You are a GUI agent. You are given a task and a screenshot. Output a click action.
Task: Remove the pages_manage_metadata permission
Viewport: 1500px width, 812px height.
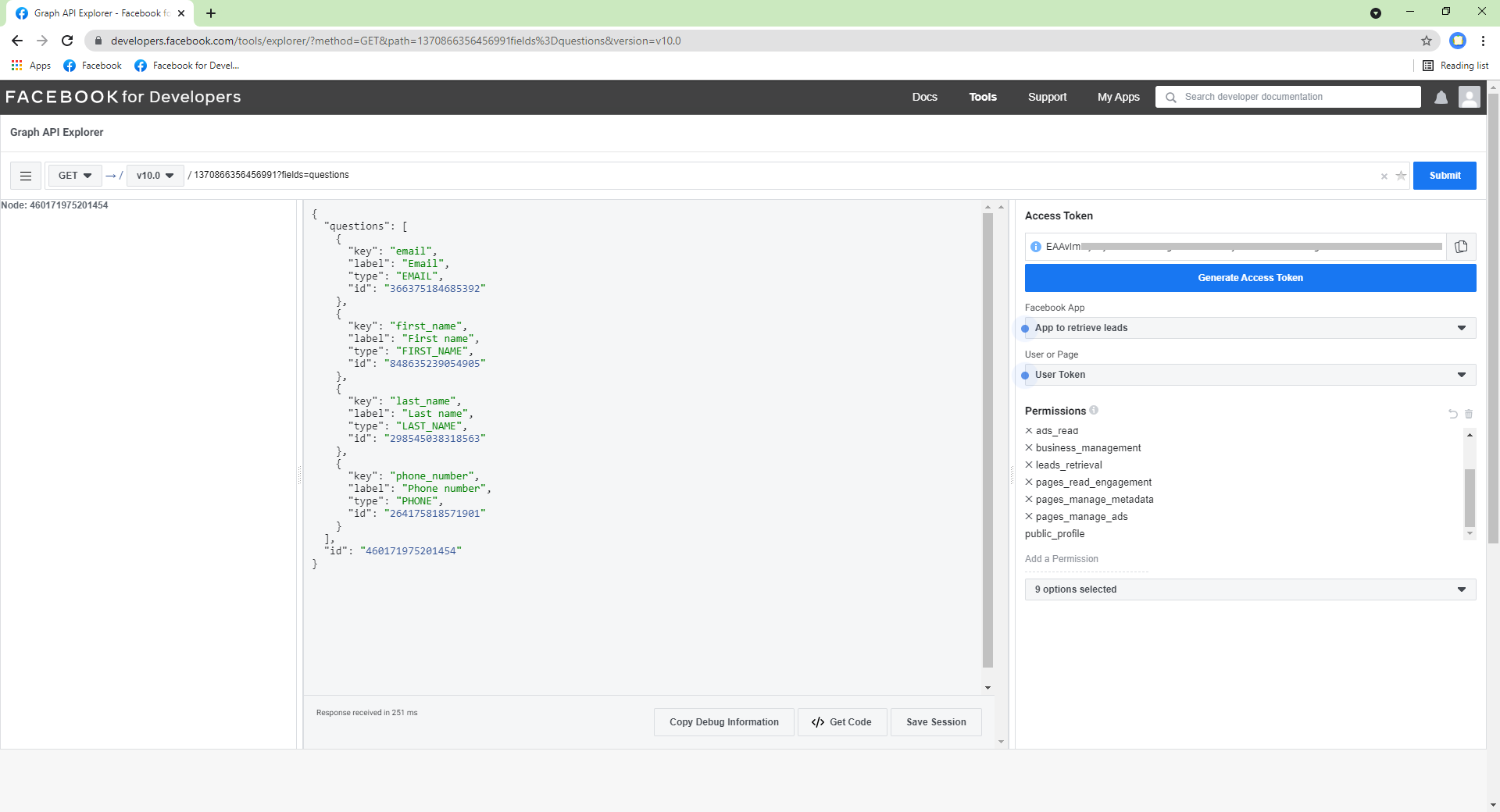pyautogui.click(x=1029, y=499)
